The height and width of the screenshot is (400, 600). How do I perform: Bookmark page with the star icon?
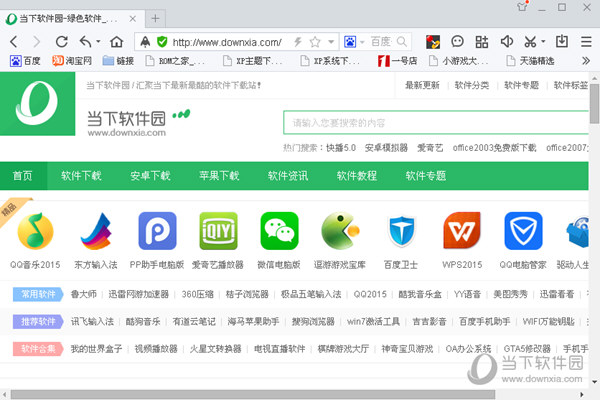[315, 41]
